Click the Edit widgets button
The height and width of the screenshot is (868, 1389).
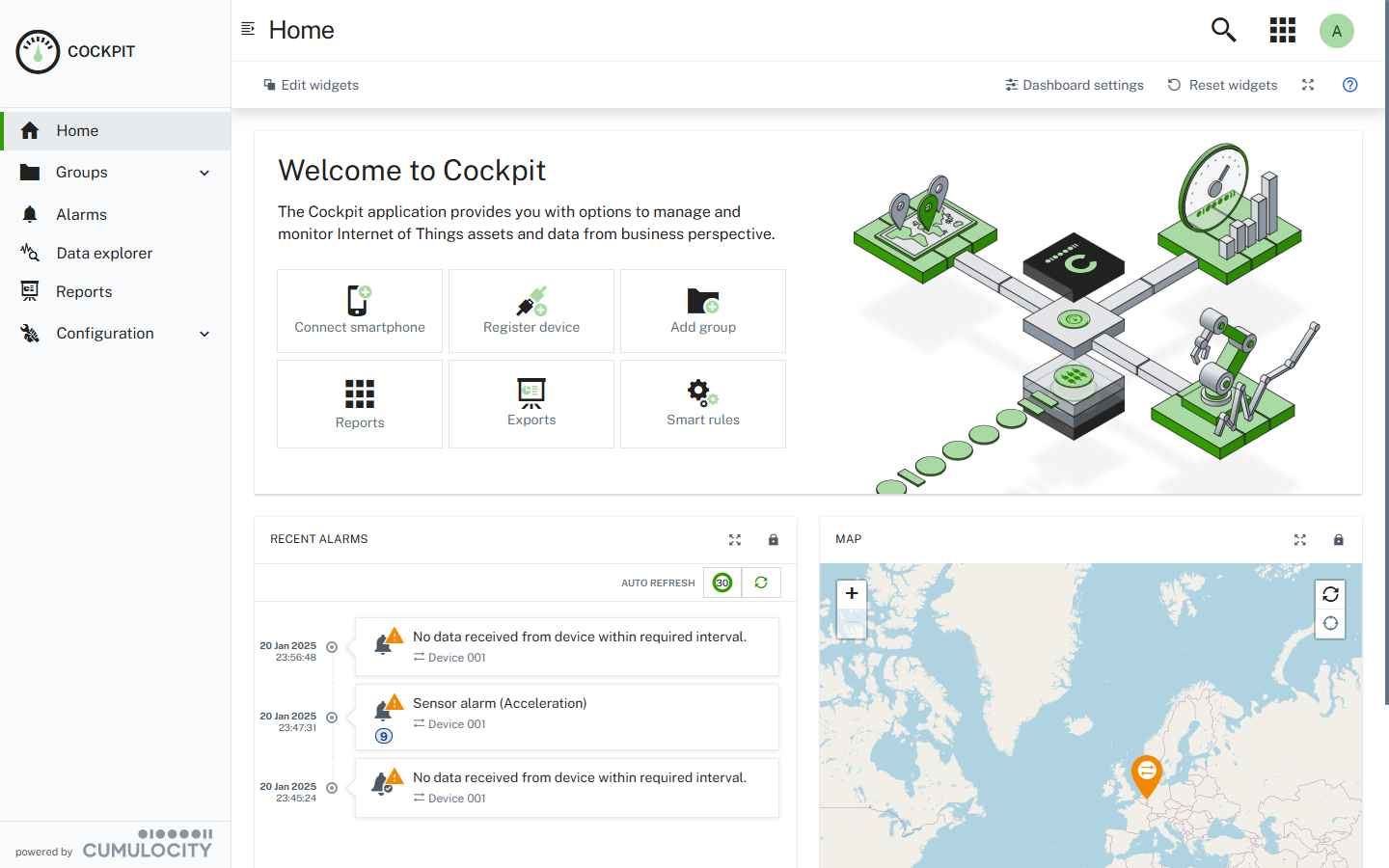point(311,85)
